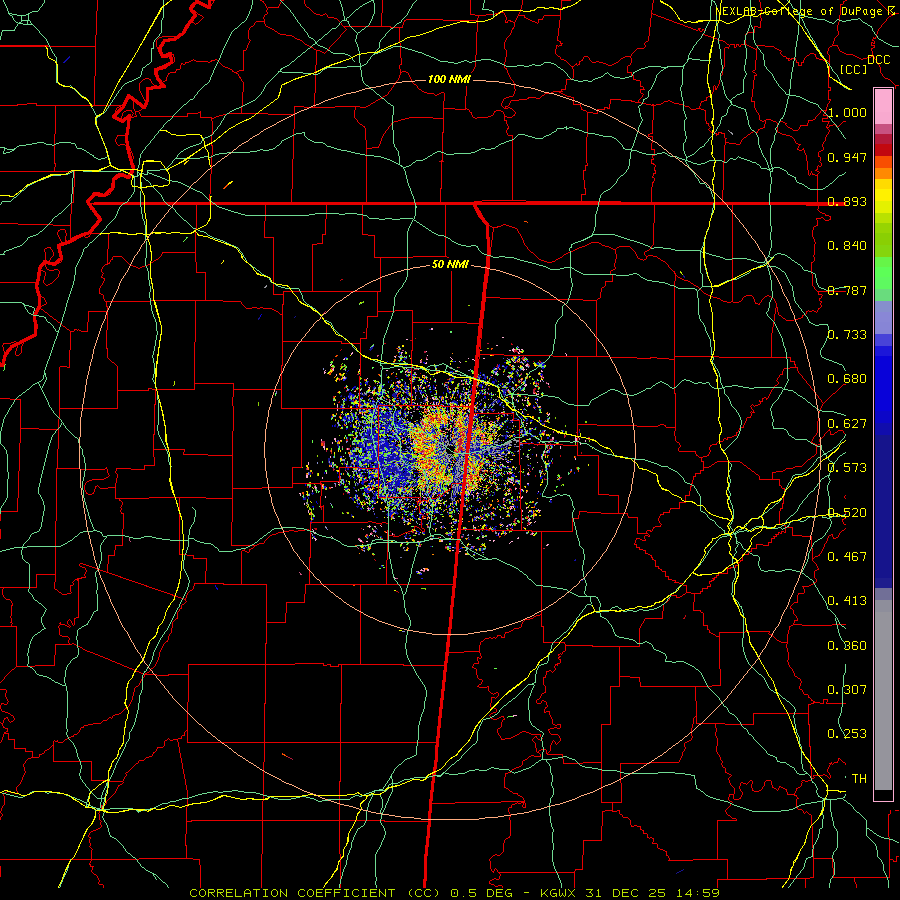The image size is (900, 900).
Task: Click the radar site center in the echo cluster
Action: click(x=453, y=449)
